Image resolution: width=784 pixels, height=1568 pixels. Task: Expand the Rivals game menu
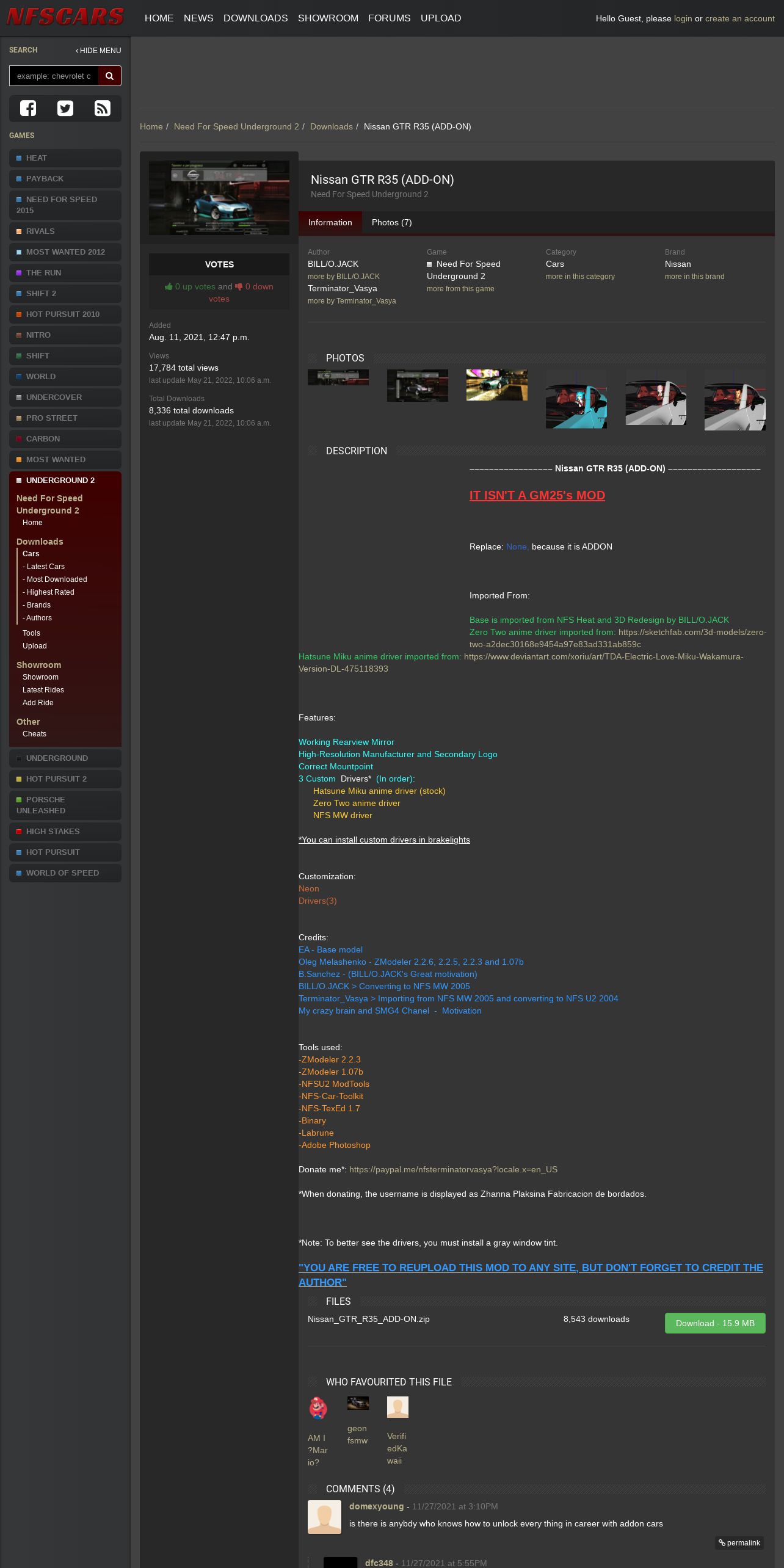[65, 231]
